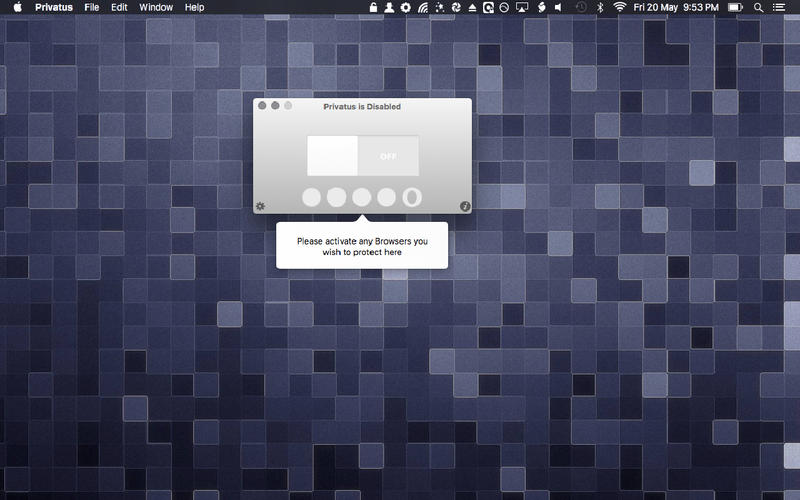Click the date and time Fri 20 May
Screen dimensions: 800x500
[676, 7]
